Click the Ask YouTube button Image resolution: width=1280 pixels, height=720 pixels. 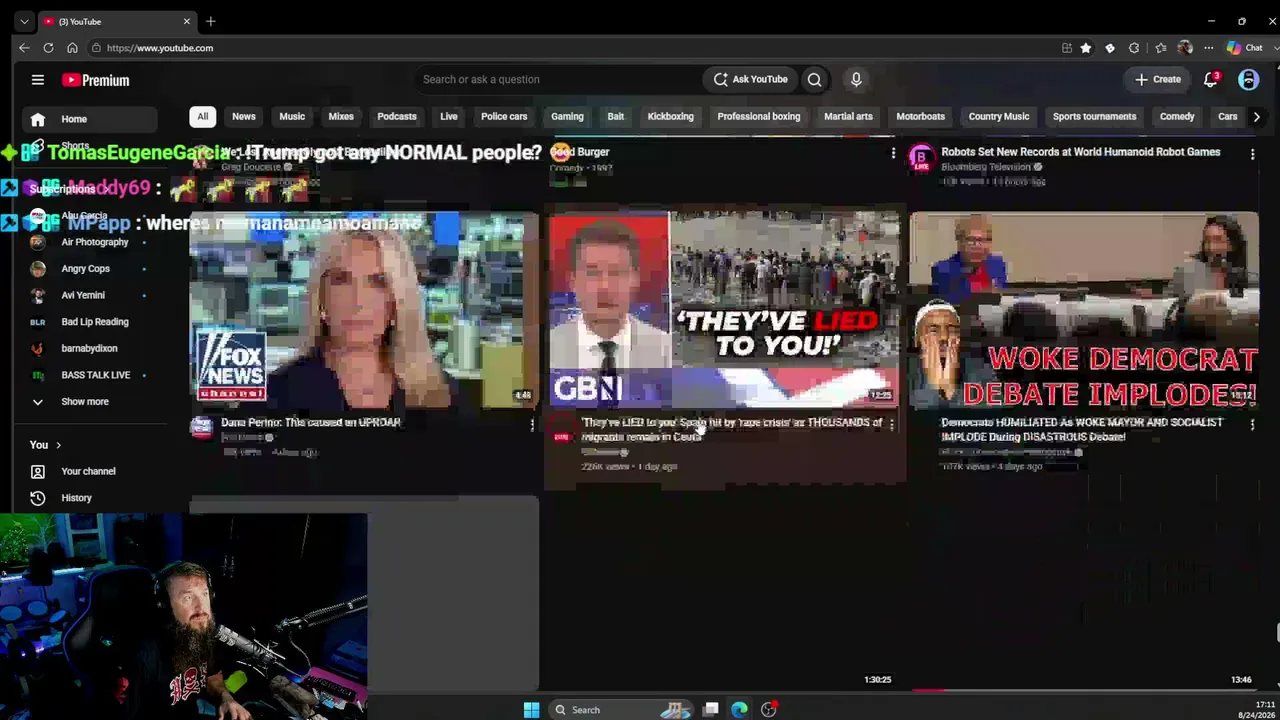click(x=751, y=80)
